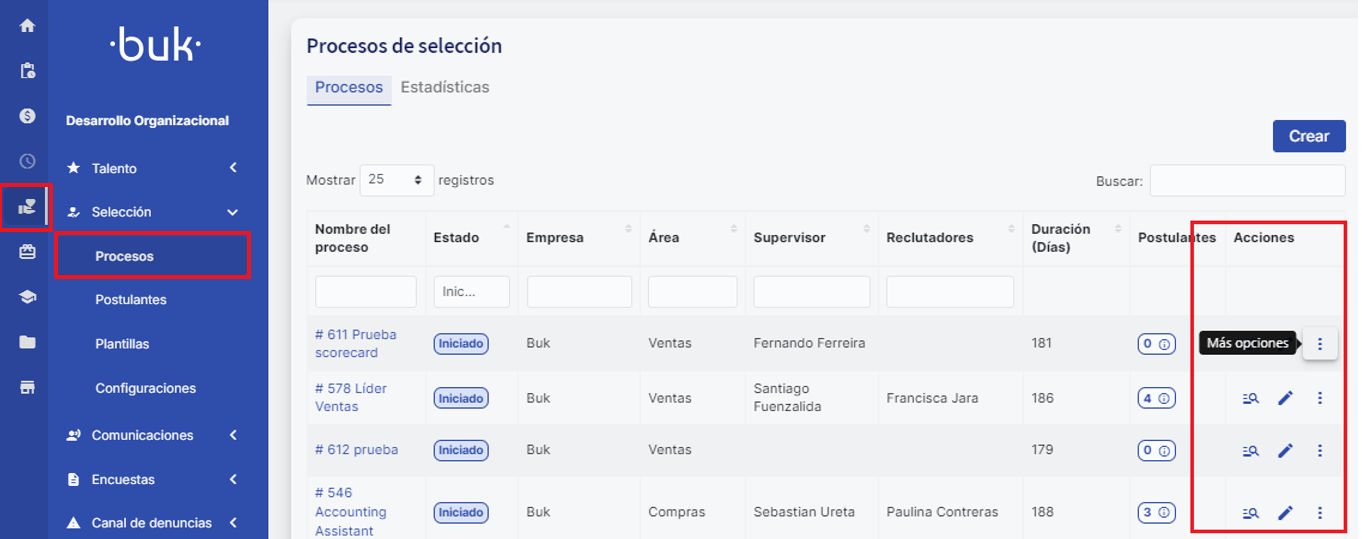Switch to the Estadísticas tab
Image resolution: width=1362 pixels, height=539 pixels.
point(445,87)
